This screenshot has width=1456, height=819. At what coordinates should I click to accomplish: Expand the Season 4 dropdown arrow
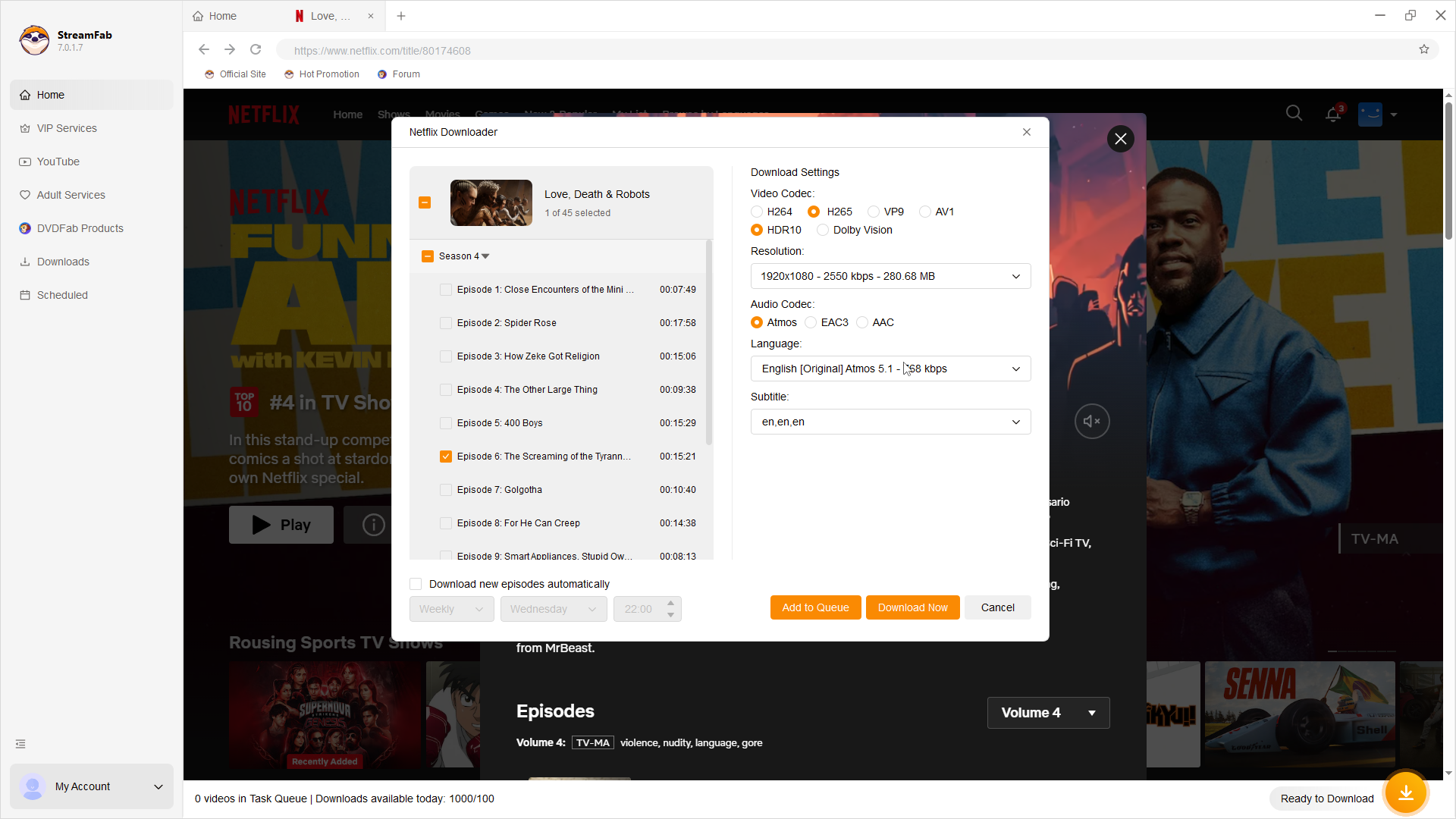pyautogui.click(x=486, y=256)
